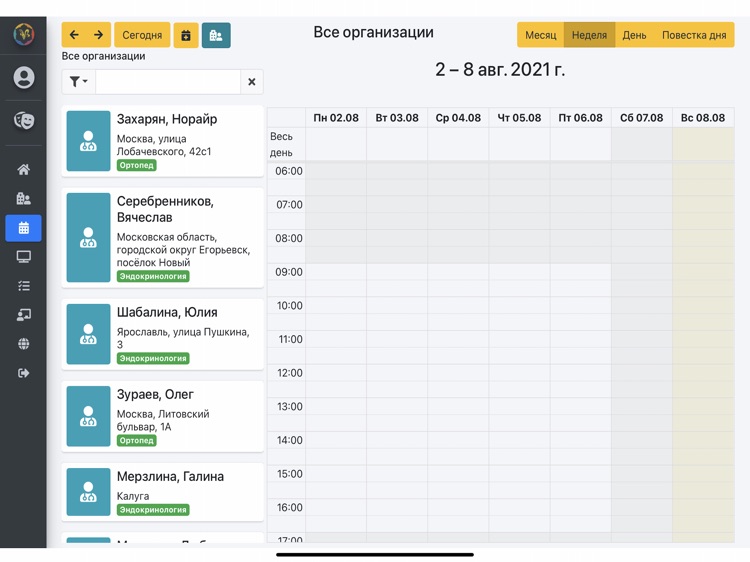
Task: Click the Ортопед tag under Зураев
Action: point(137,441)
